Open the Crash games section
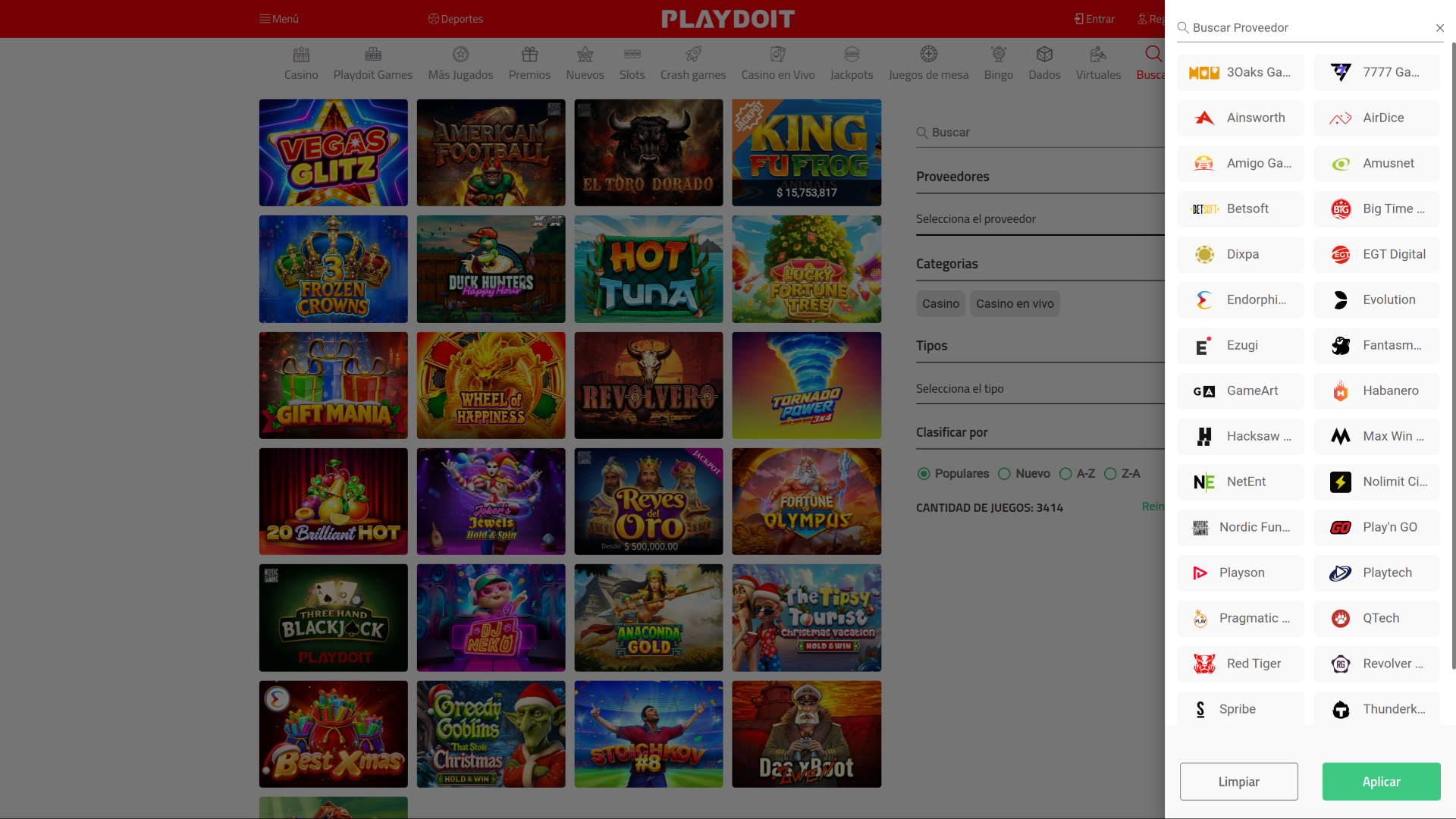This screenshot has height=819, width=1456. [692, 62]
